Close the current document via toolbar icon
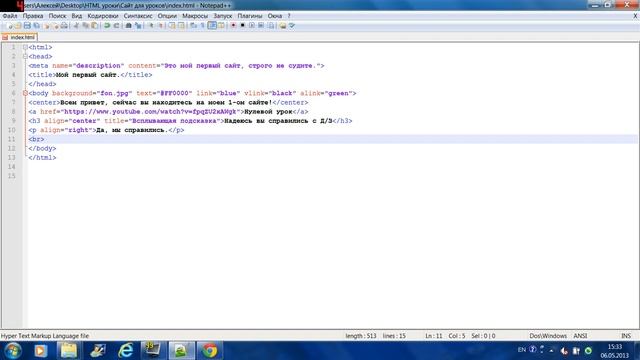The width and height of the screenshot is (640, 360). pyautogui.click(x=46, y=26)
